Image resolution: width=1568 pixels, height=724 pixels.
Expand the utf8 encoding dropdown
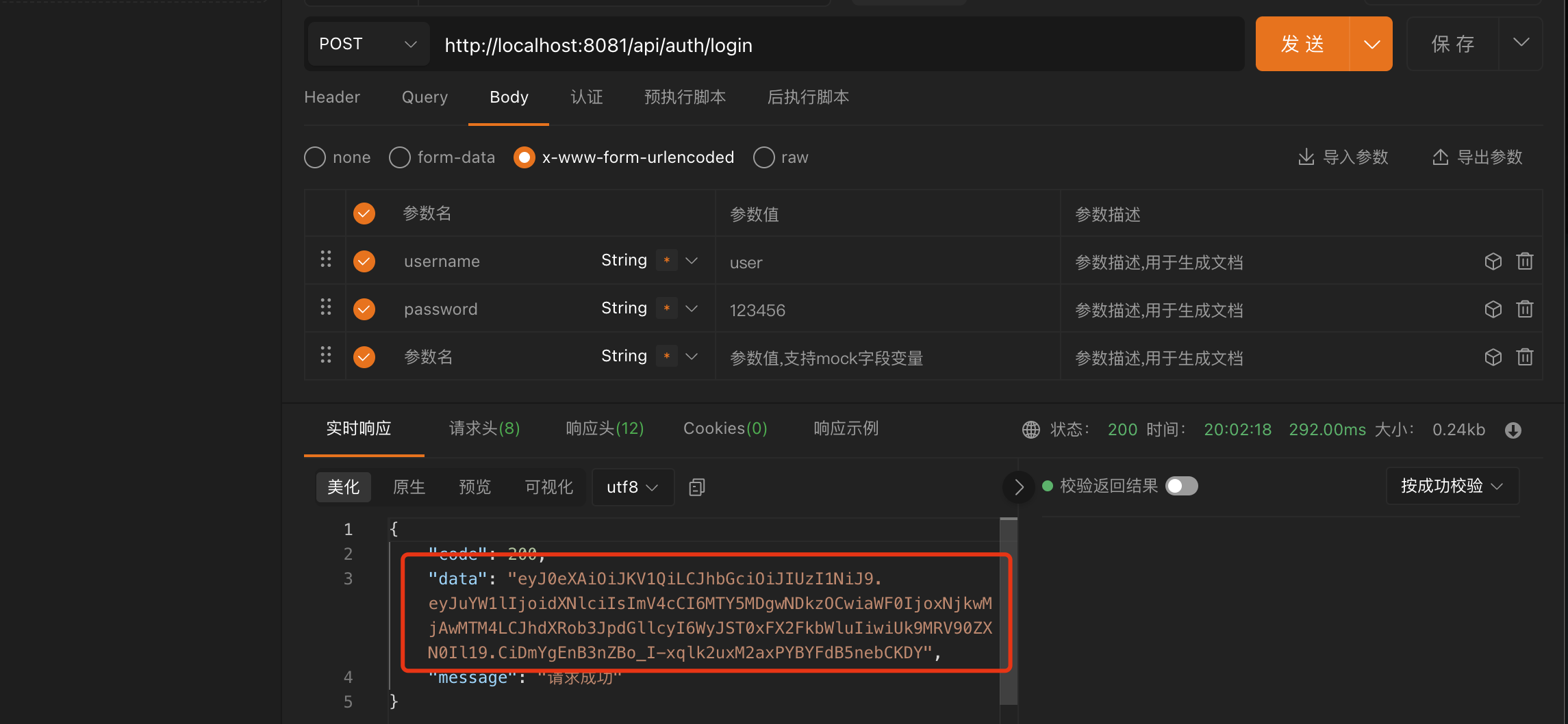pyautogui.click(x=632, y=487)
